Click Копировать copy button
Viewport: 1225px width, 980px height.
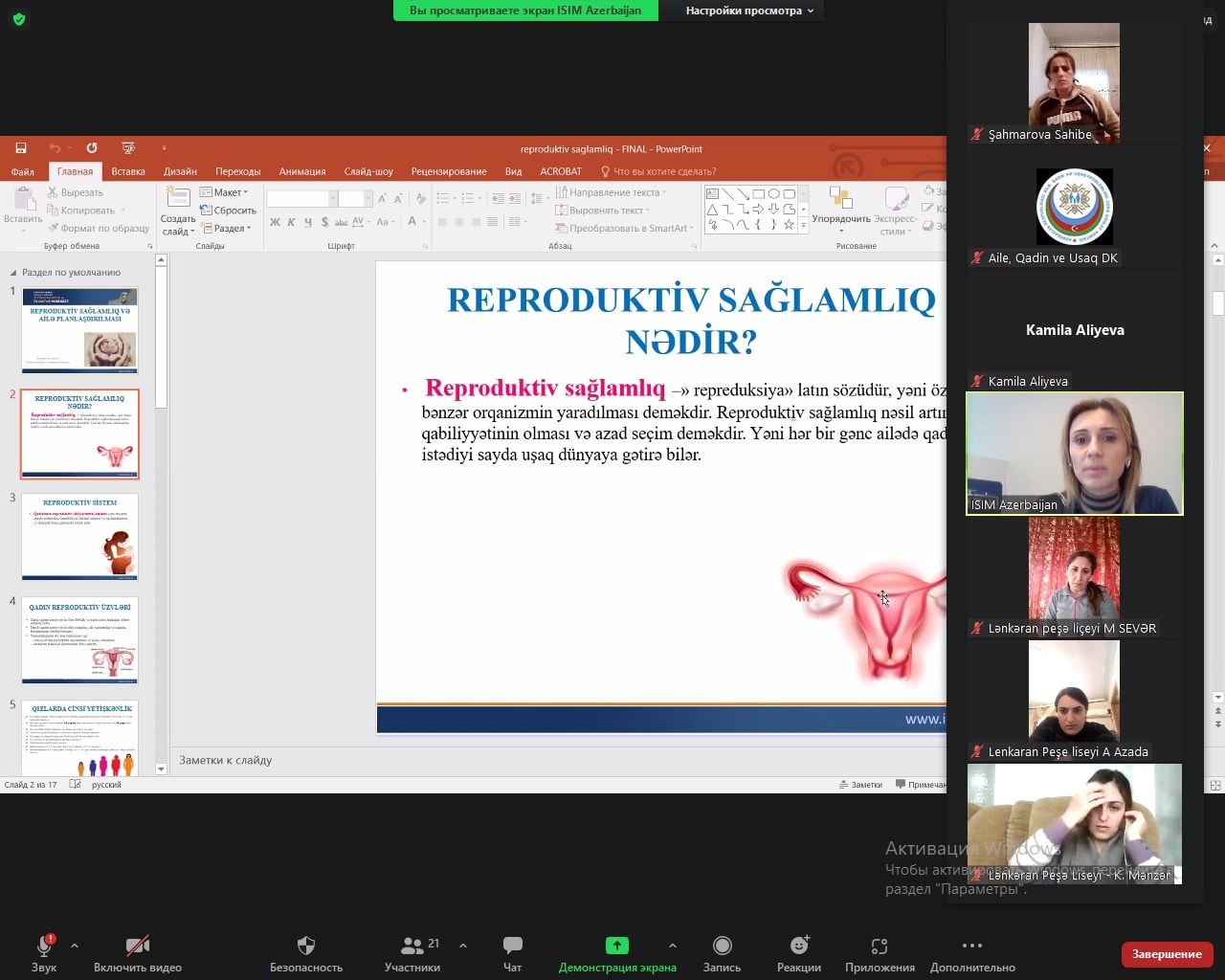85,211
